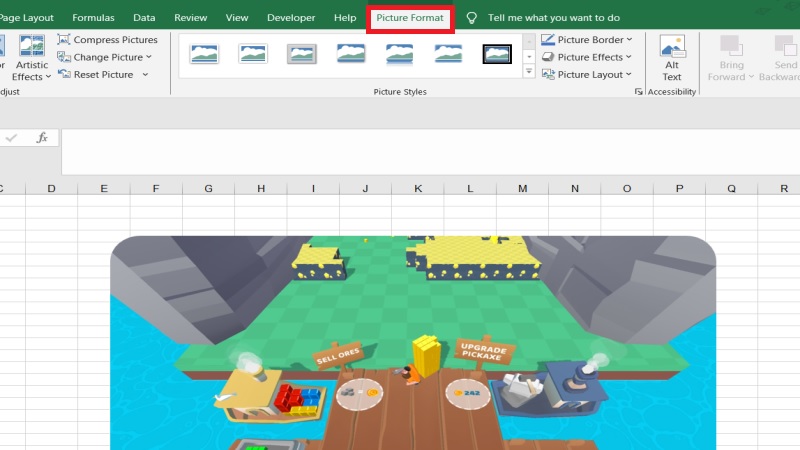Go to the Review tab
The width and height of the screenshot is (800, 450).
pyautogui.click(x=190, y=18)
